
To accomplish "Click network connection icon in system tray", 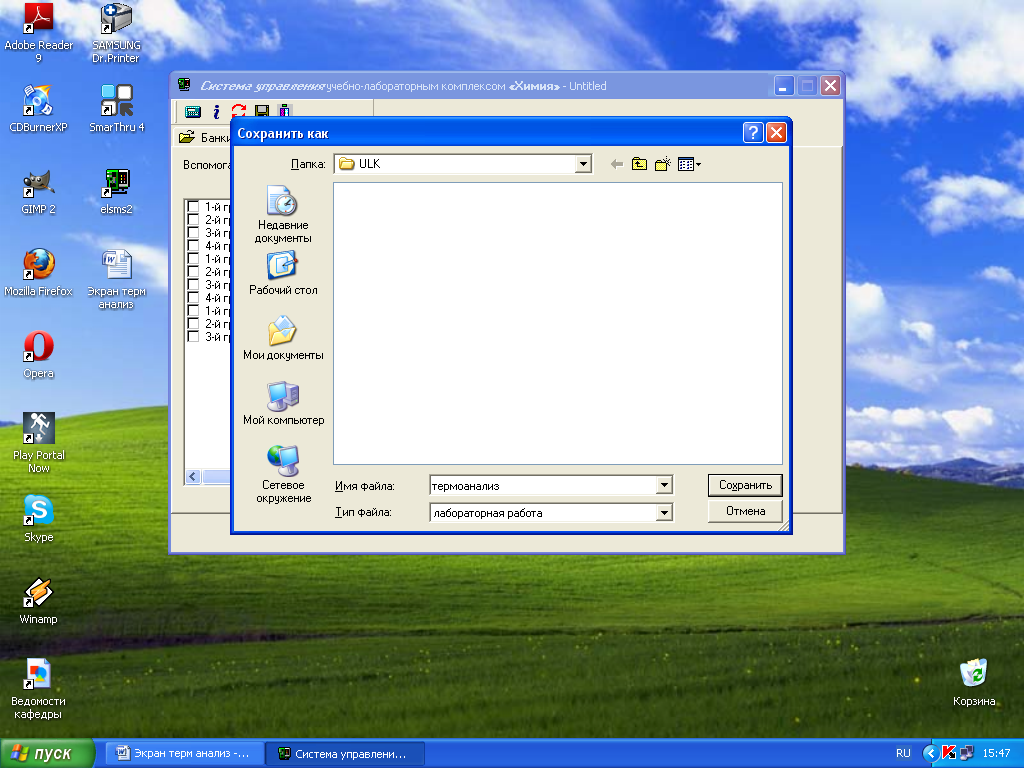I will (966, 753).
